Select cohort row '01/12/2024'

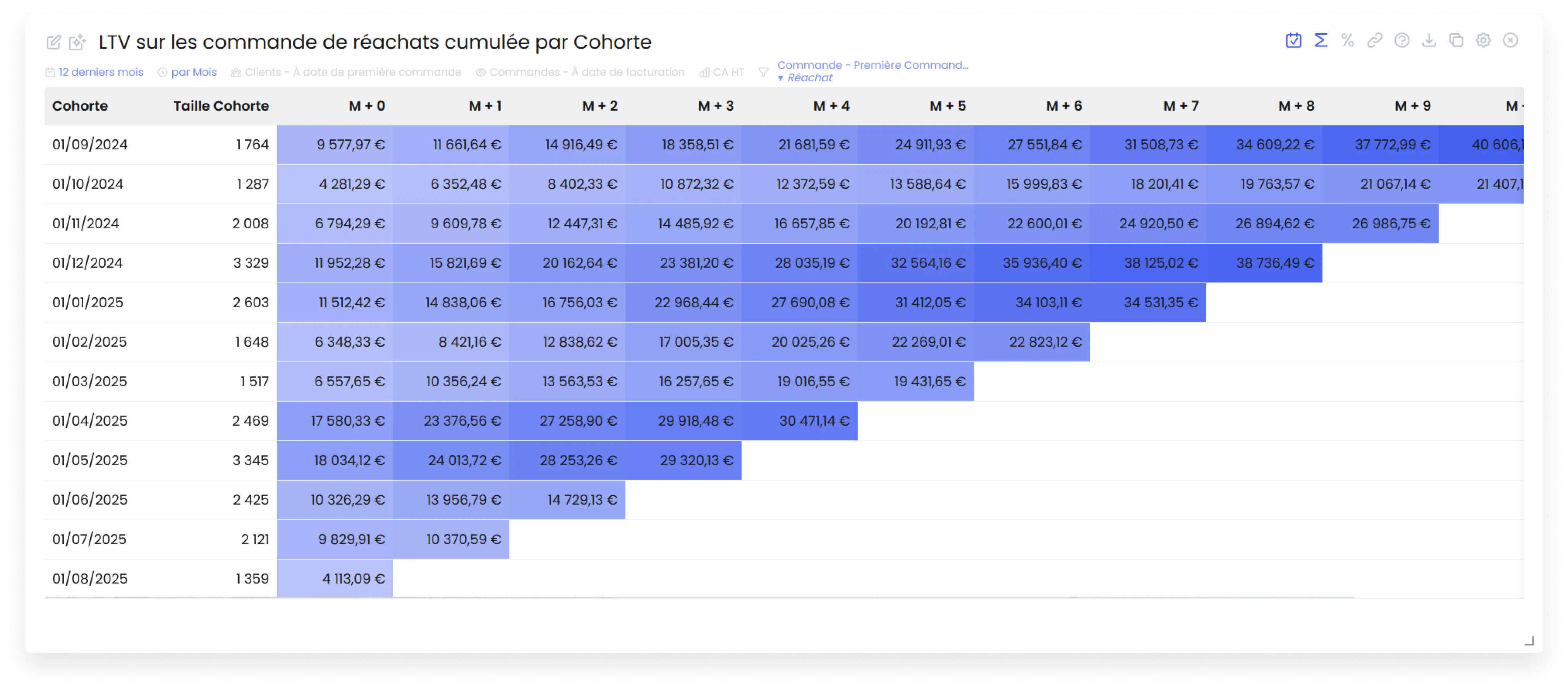87,263
